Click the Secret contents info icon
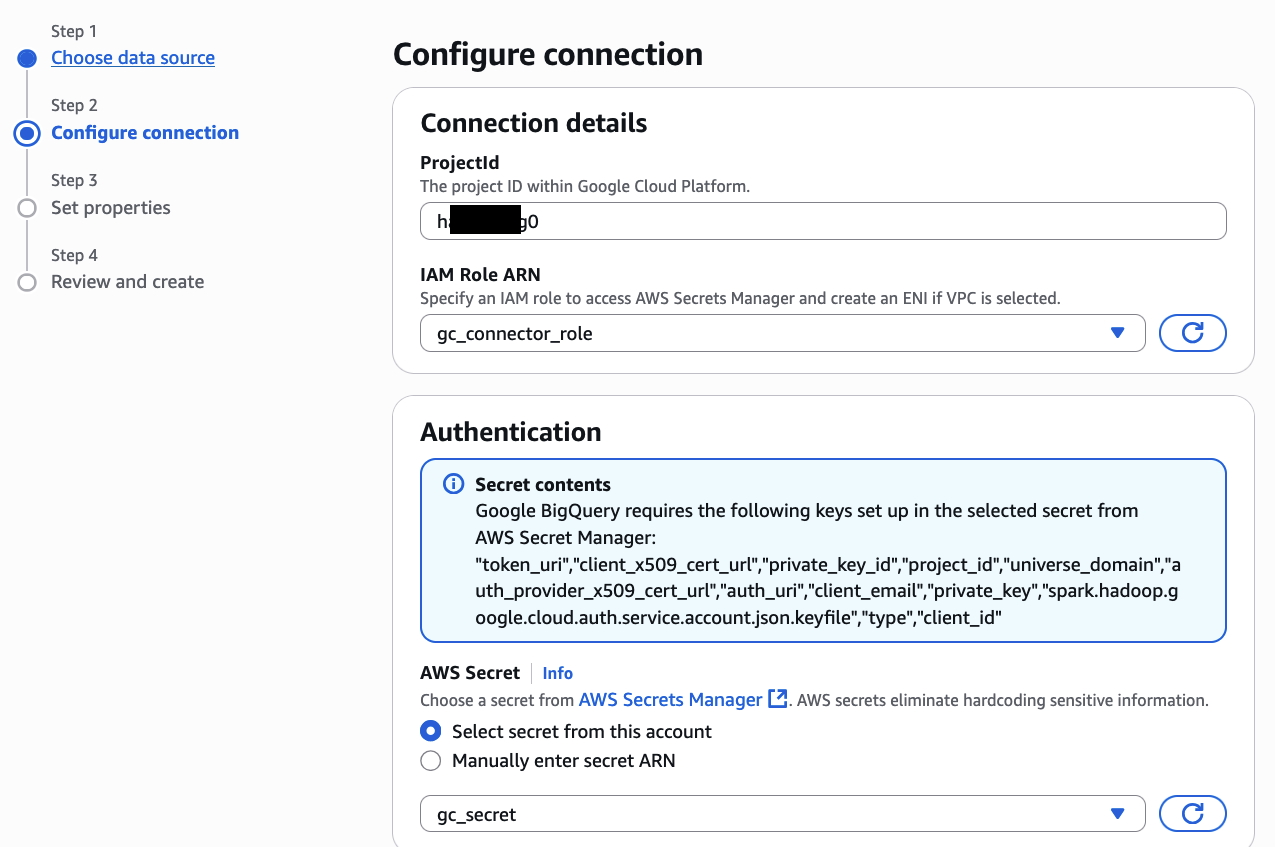This screenshot has width=1275, height=847. coord(453,485)
